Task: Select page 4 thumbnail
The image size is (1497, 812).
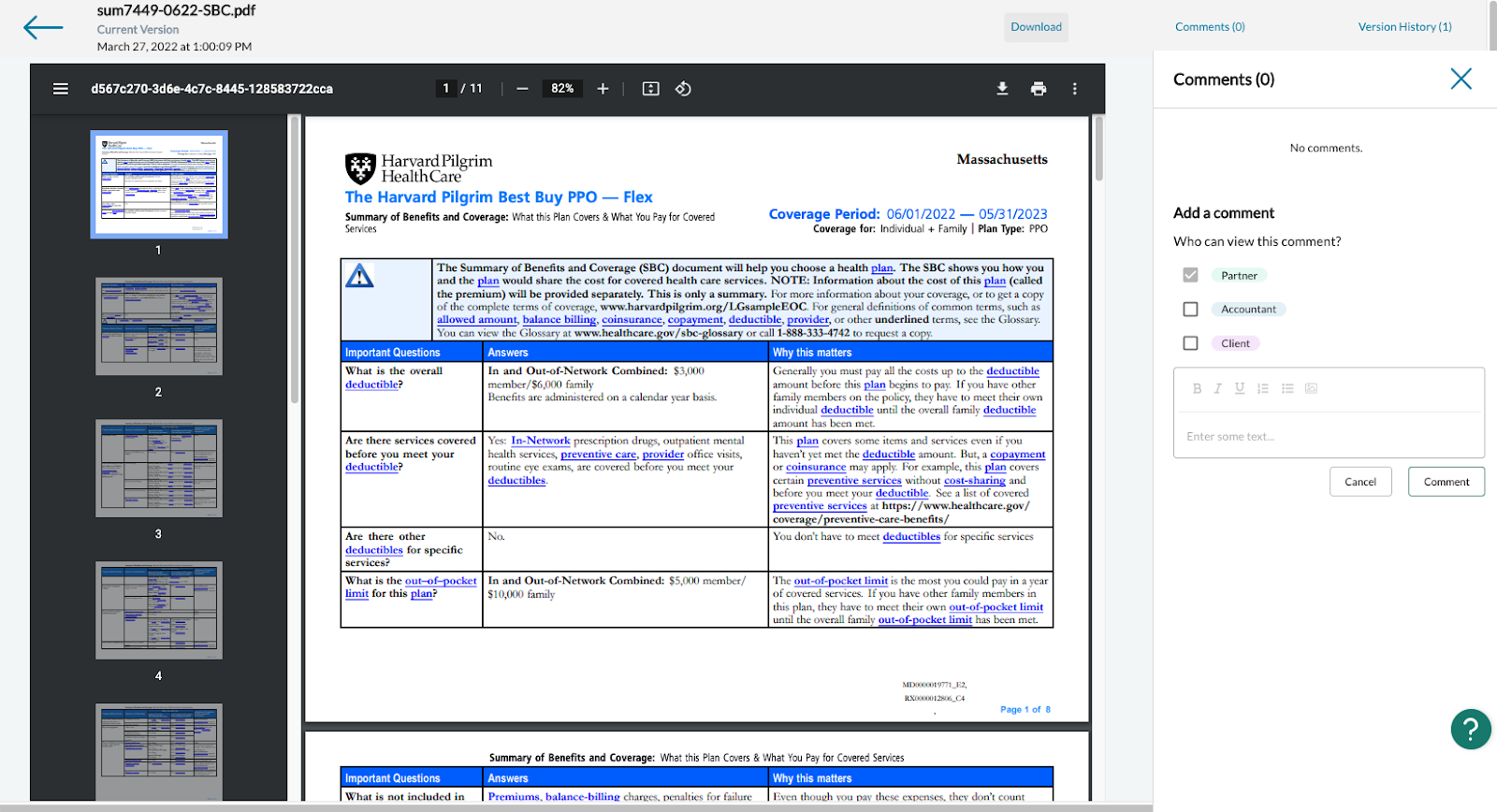Action: [x=159, y=611]
